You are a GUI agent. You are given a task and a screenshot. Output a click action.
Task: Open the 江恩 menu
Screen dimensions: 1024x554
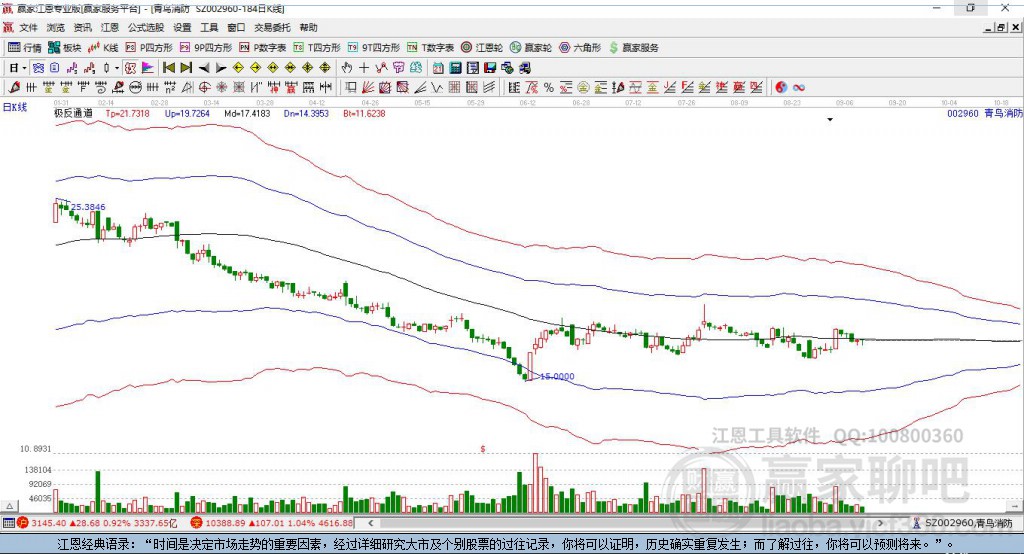click(x=110, y=27)
